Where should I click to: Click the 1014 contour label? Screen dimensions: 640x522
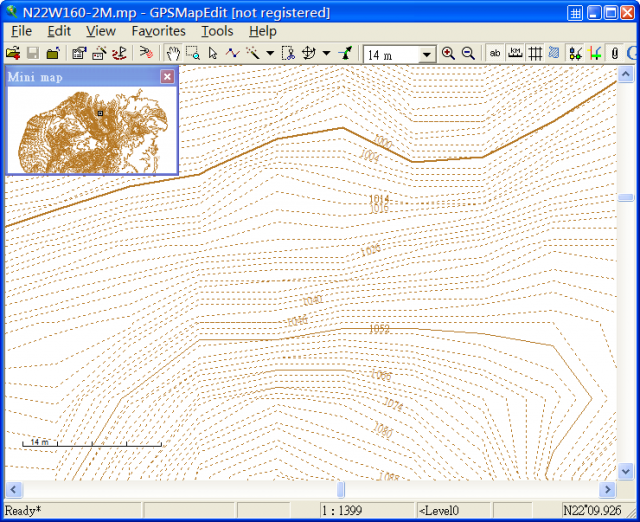tap(379, 199)
